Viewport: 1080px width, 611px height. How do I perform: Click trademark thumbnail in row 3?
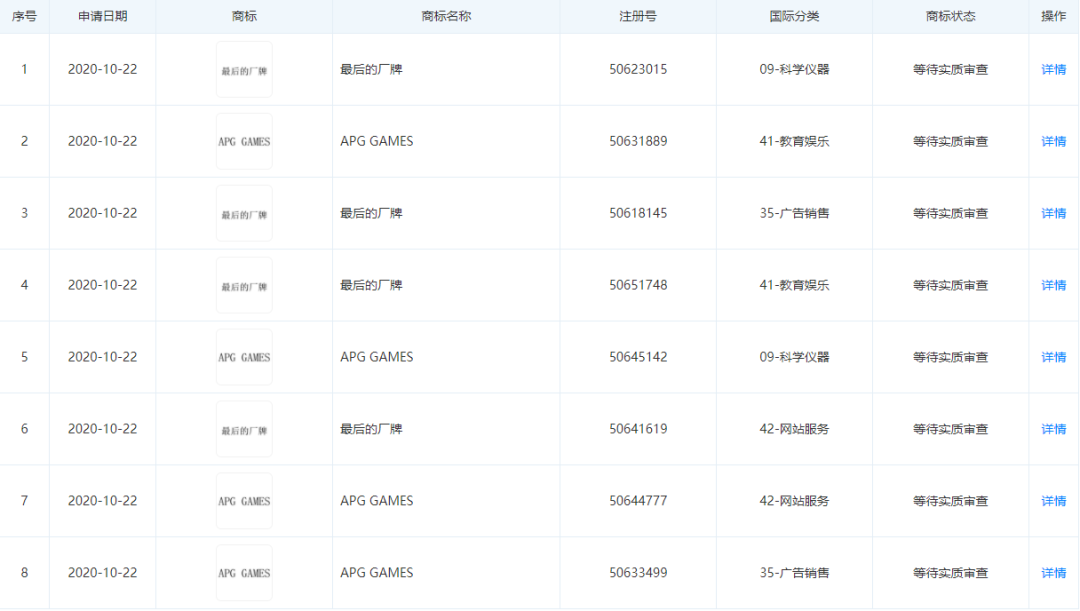245,214
